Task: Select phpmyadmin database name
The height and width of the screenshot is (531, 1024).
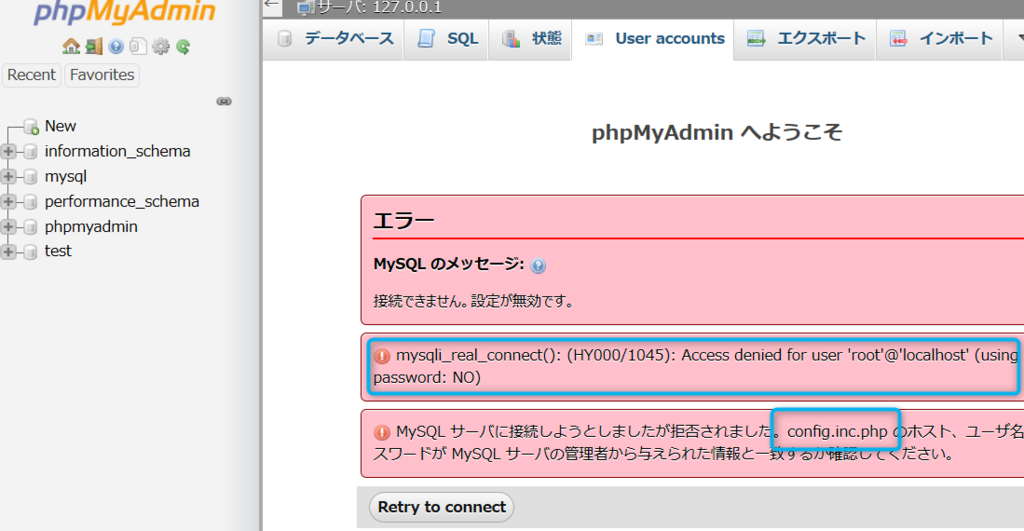Action: click(x=91, y=227)
